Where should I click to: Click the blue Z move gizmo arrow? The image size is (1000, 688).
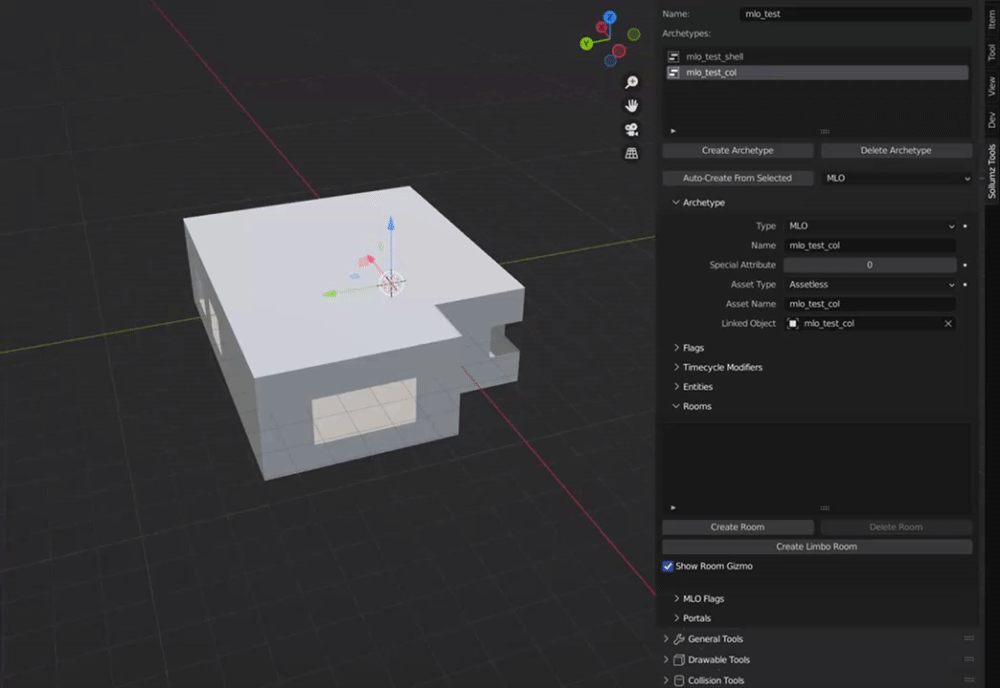point(391,224)
